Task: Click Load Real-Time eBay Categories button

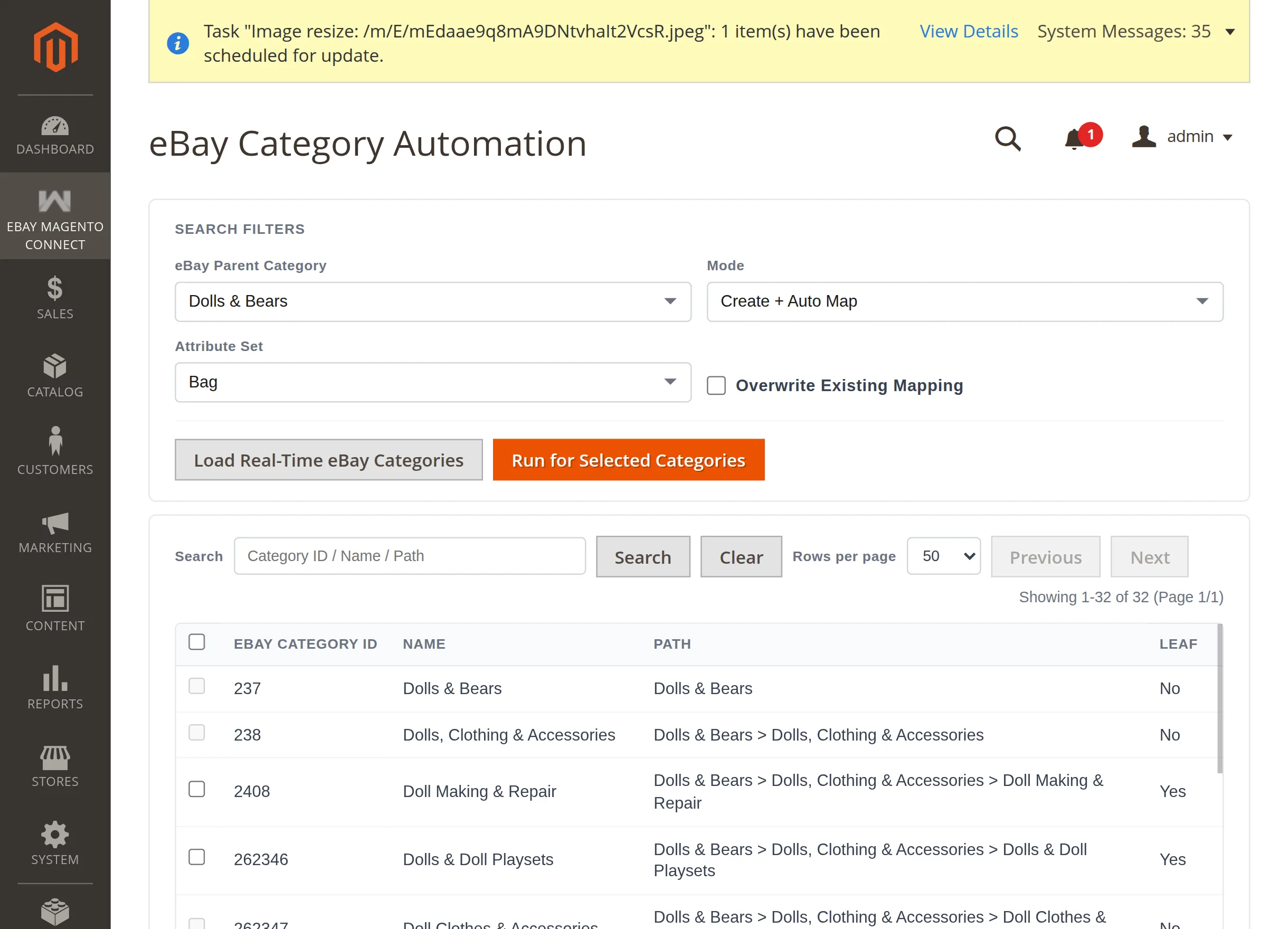Action: [x=329, y=460]
